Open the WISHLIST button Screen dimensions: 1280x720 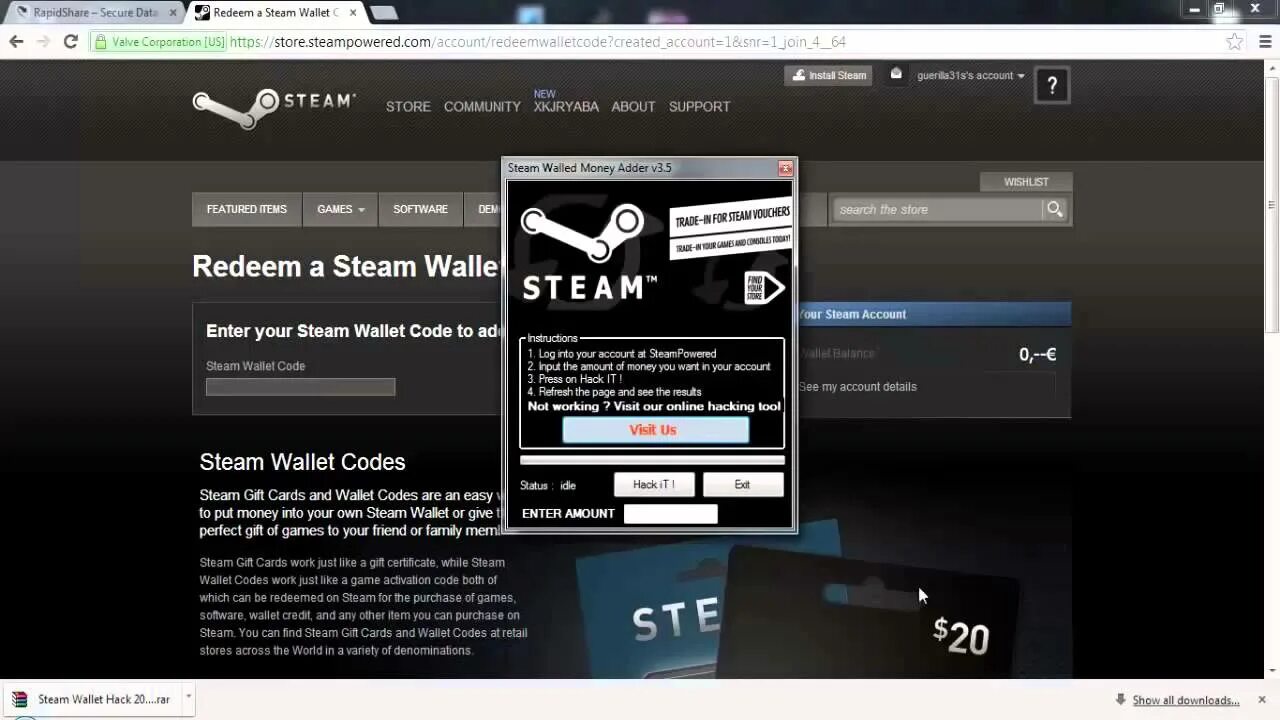(x=1025, y=182)
